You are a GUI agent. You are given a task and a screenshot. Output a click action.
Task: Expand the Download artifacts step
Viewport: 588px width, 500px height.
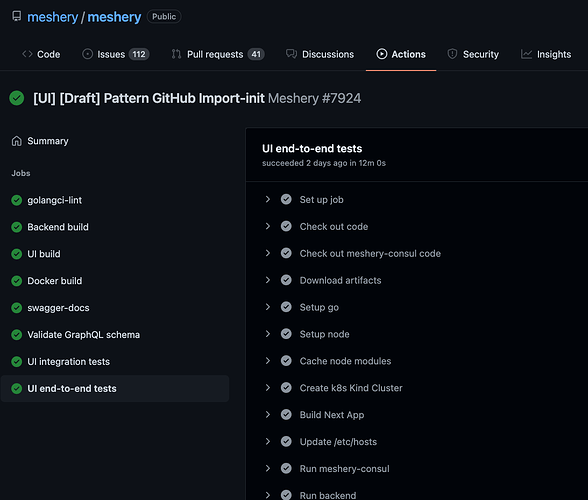point(268,280)
